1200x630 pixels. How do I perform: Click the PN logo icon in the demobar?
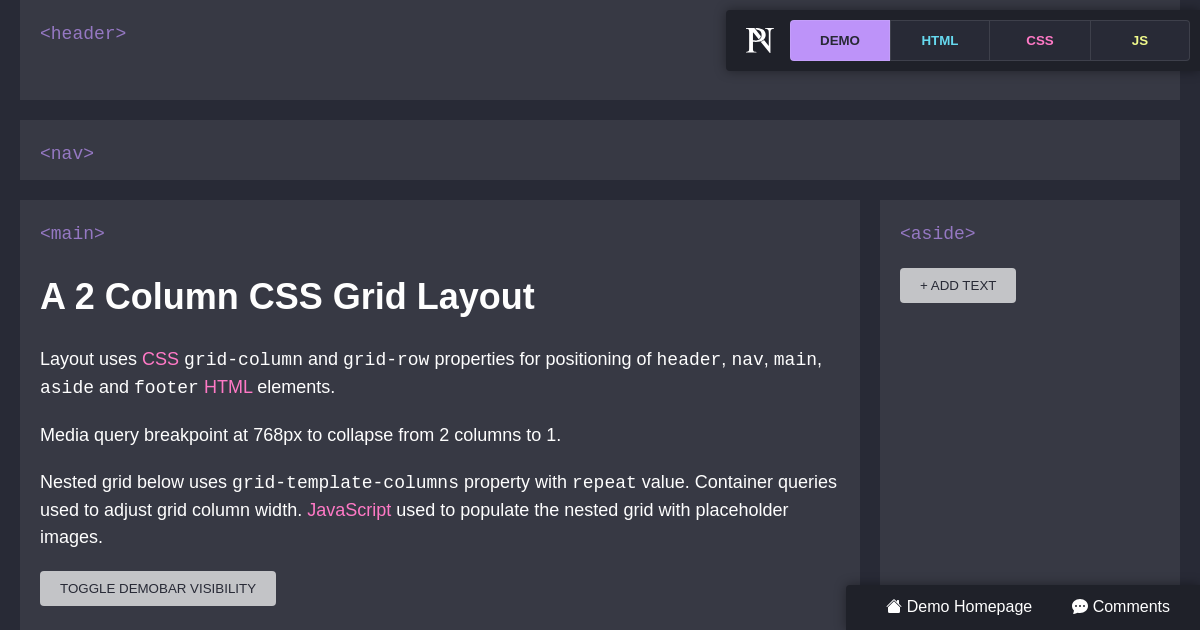pyautogui.click(x=758, y=40)
